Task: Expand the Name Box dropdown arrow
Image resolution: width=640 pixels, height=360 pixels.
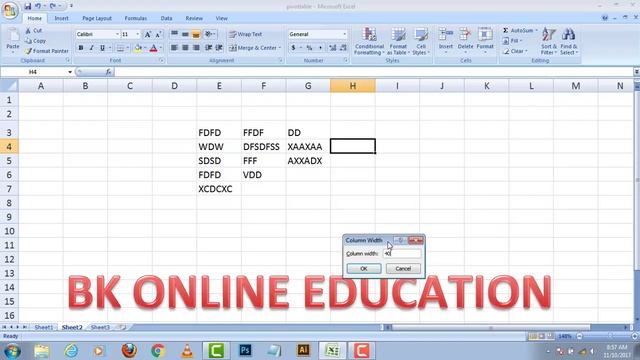Action: tap(70, 72)
